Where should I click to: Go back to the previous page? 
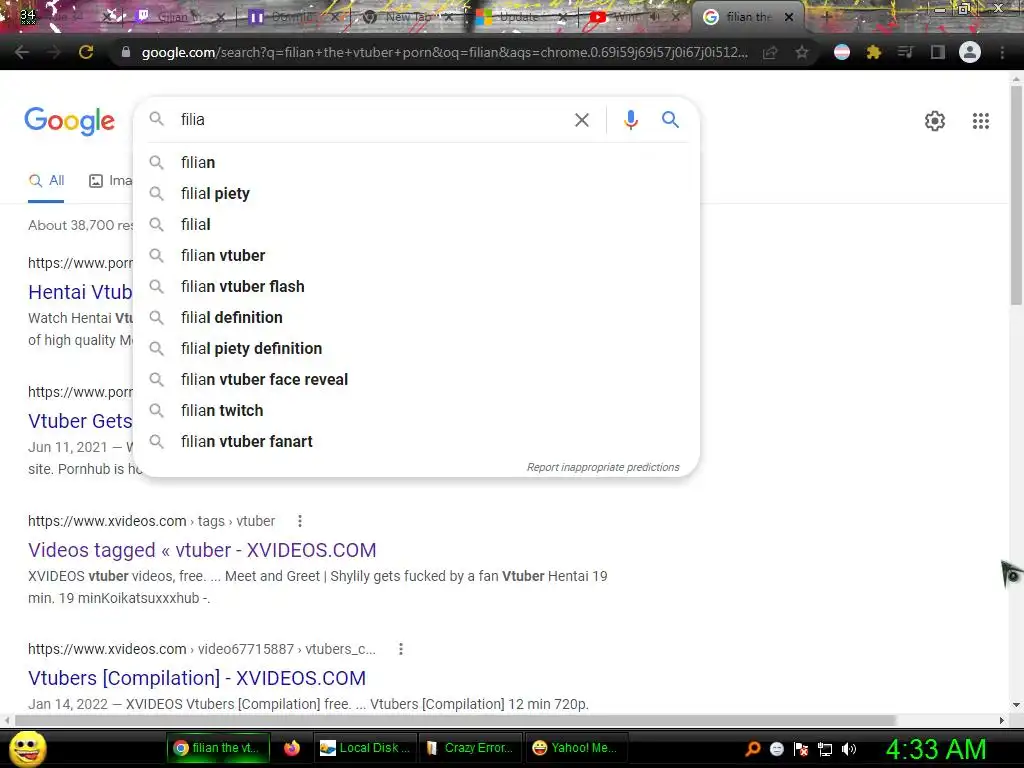click(22, 52)
